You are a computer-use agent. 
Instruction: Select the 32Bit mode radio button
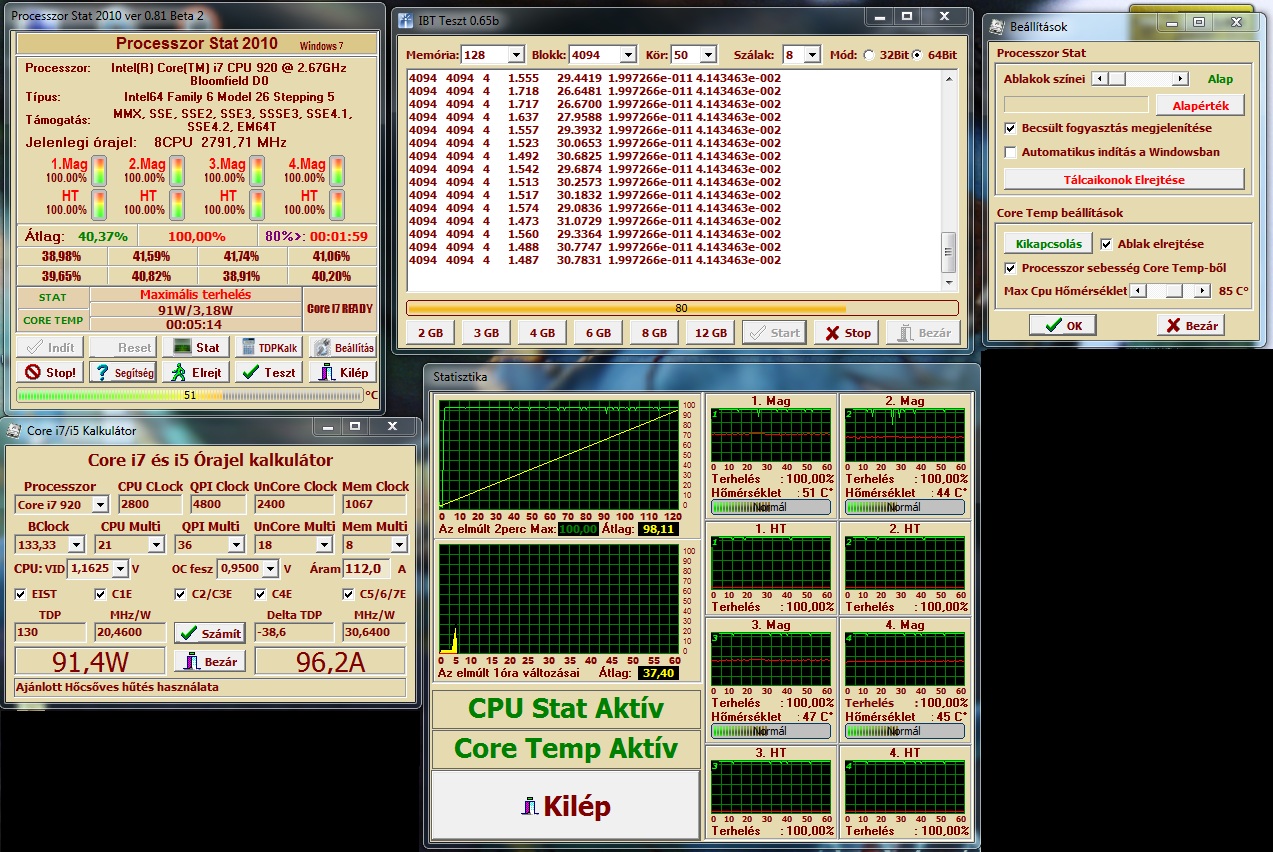pos(868,54)
